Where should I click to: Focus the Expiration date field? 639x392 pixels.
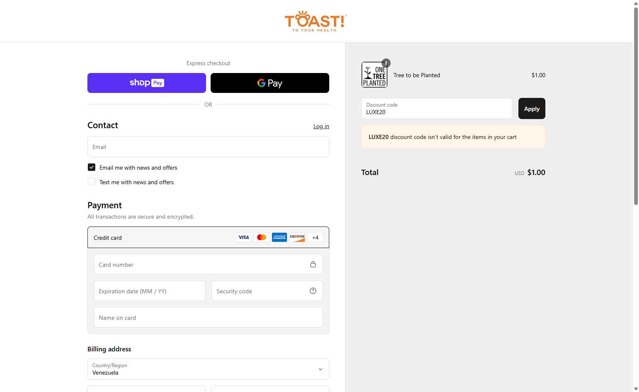pyautogui.click(x=150, y=291)
